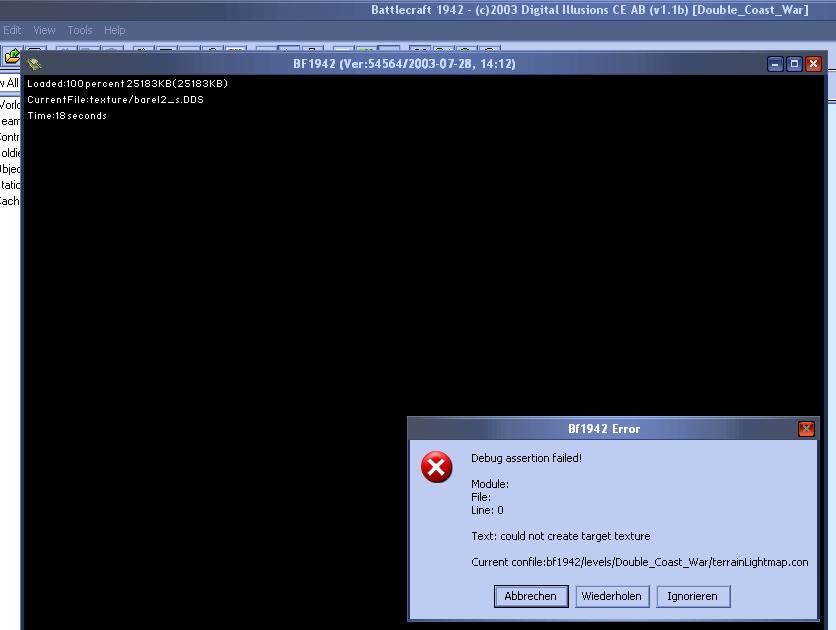Click the 'Debug assertion failed!' message
The height and width of the screenshot is (630, 836).
coord(526,458)
